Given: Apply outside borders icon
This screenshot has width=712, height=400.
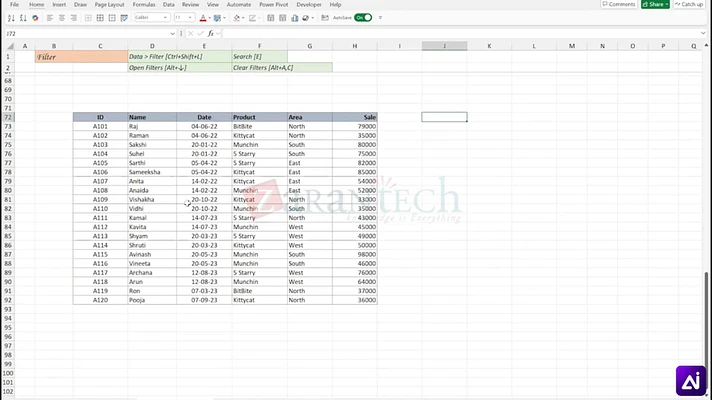Looking at the screenshot, I should point(112,18).
